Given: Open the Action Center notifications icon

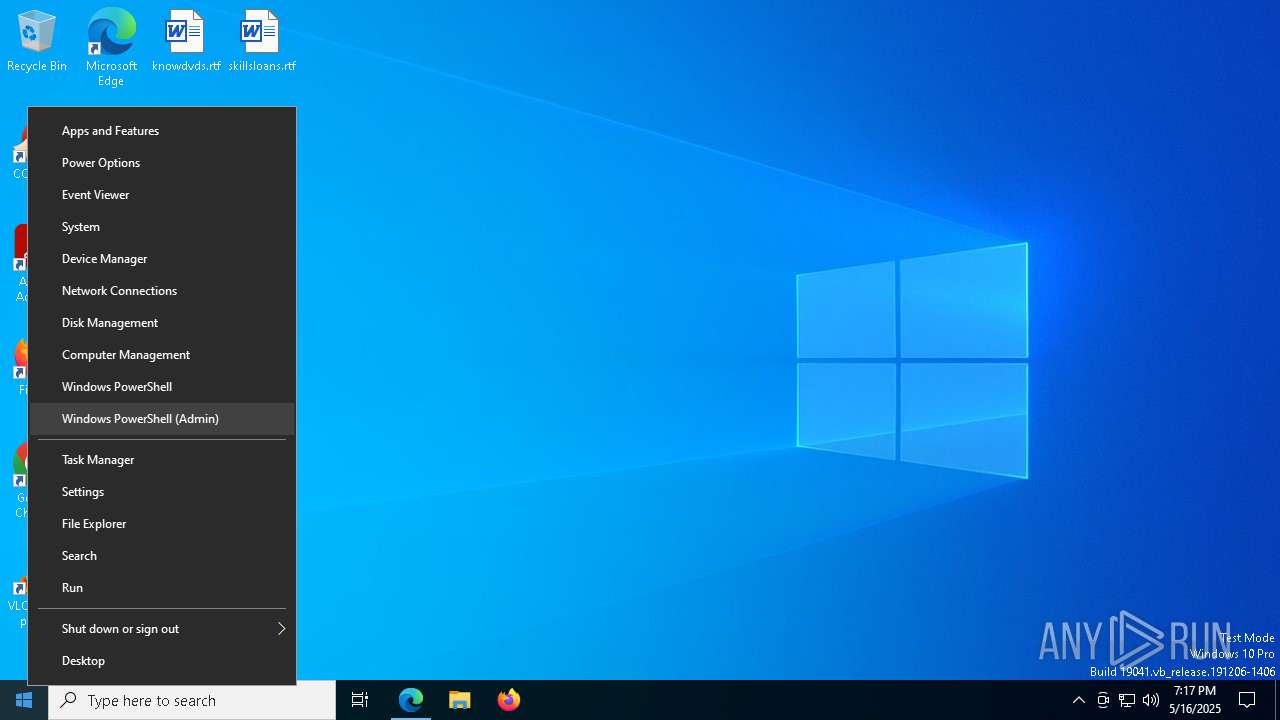Looking at the screenshot, I should click(x=1248, y=700).
